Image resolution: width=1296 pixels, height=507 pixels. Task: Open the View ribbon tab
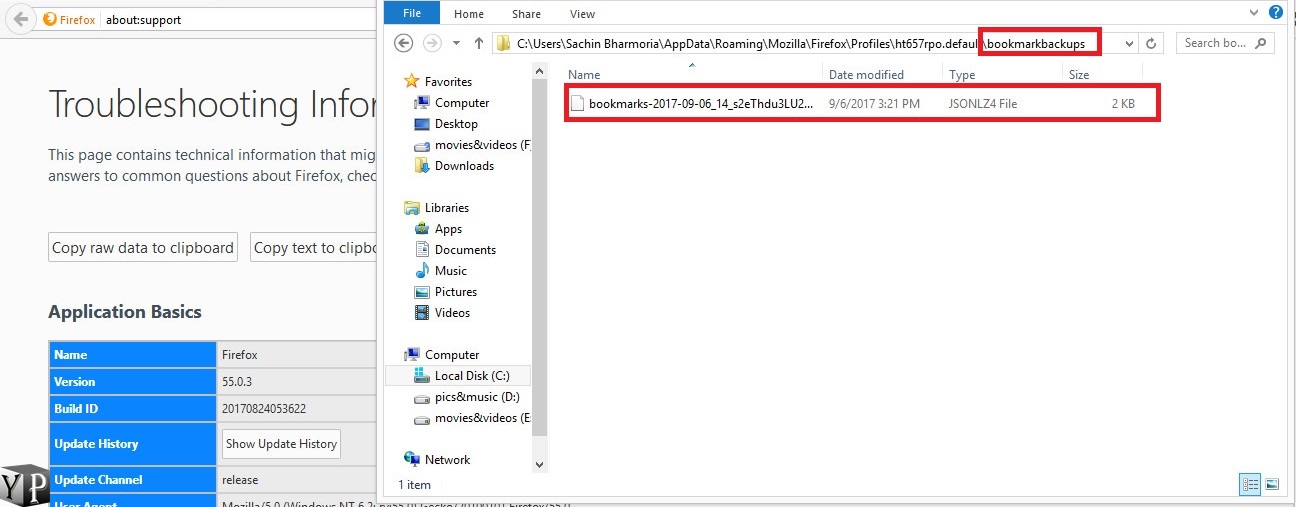pos(582,14)
